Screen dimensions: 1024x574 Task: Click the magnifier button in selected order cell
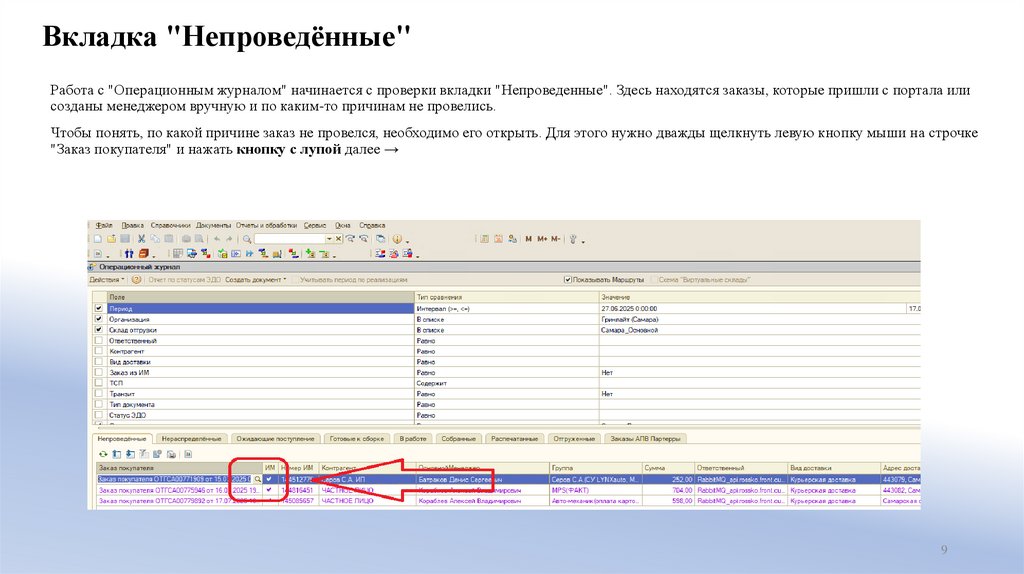click(257, 479)
